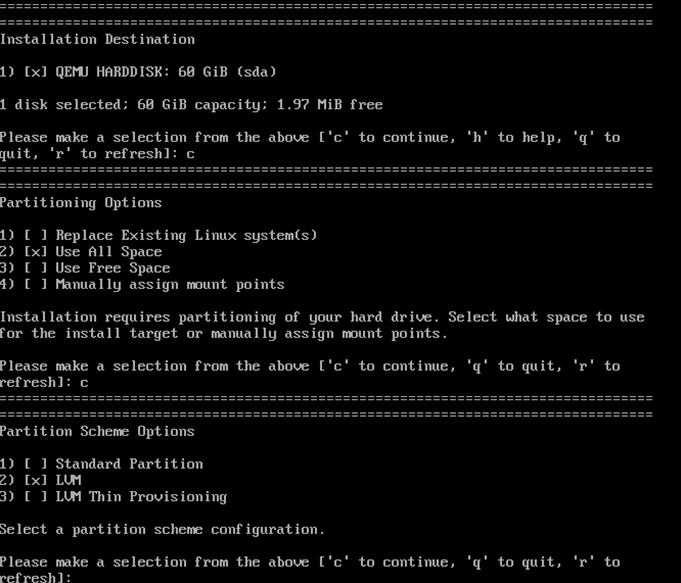Toggle the QEMU HARDDISK sda checkbox

click(x=36, y=72)
